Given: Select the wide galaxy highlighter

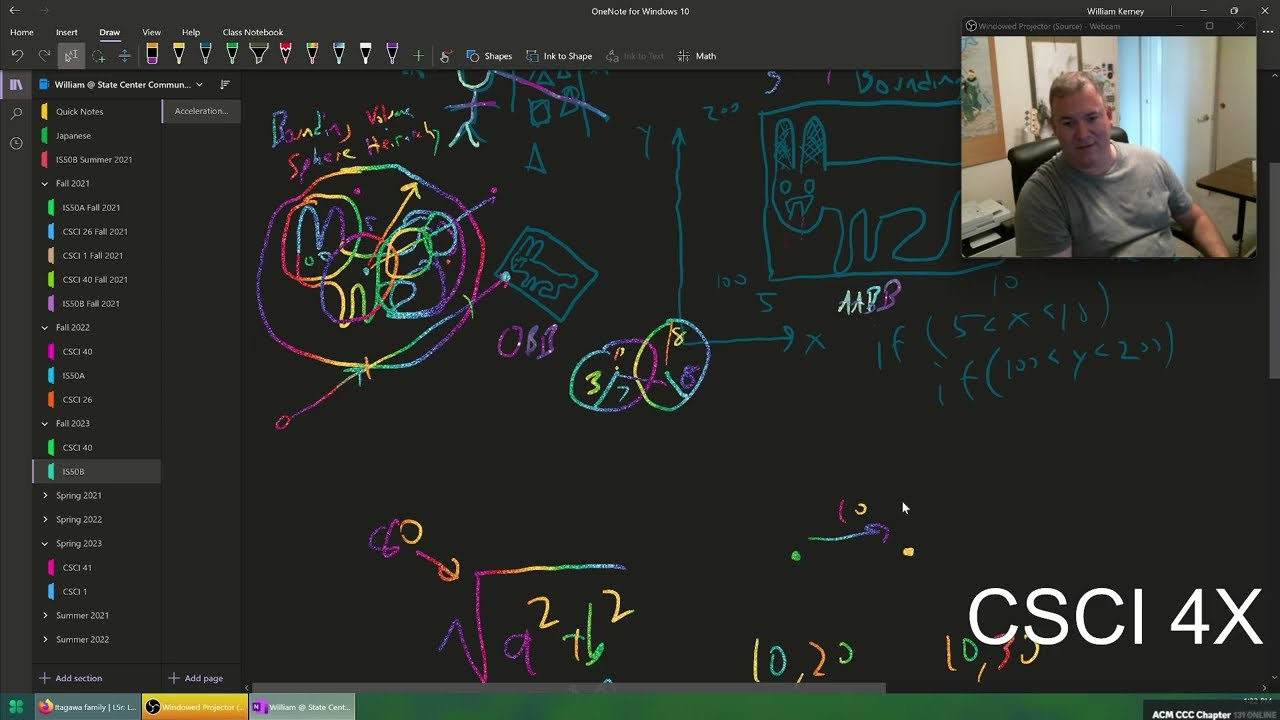Looking at the screenshot, I should [258, 55].
